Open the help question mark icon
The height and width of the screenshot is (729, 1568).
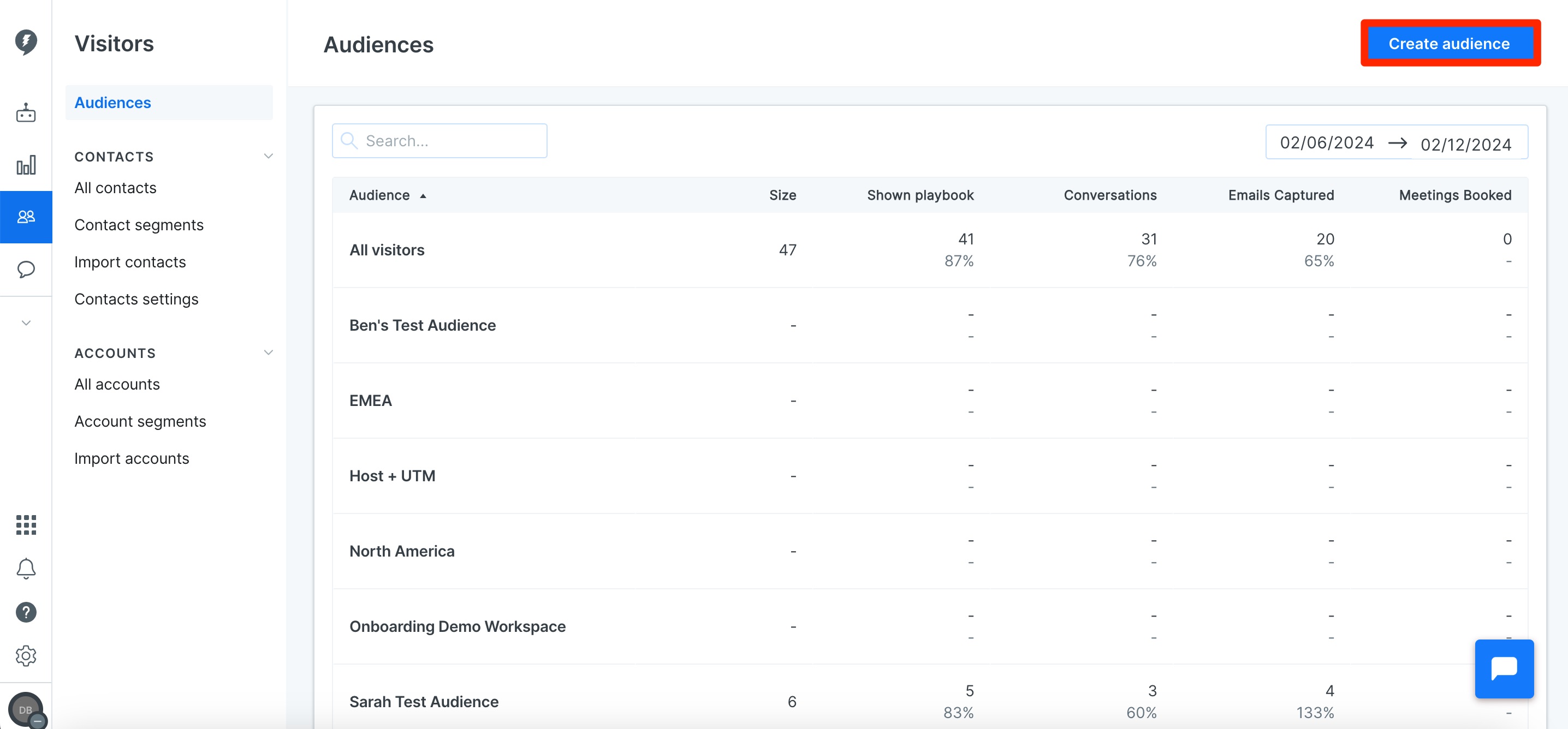[x=26, y=612]
